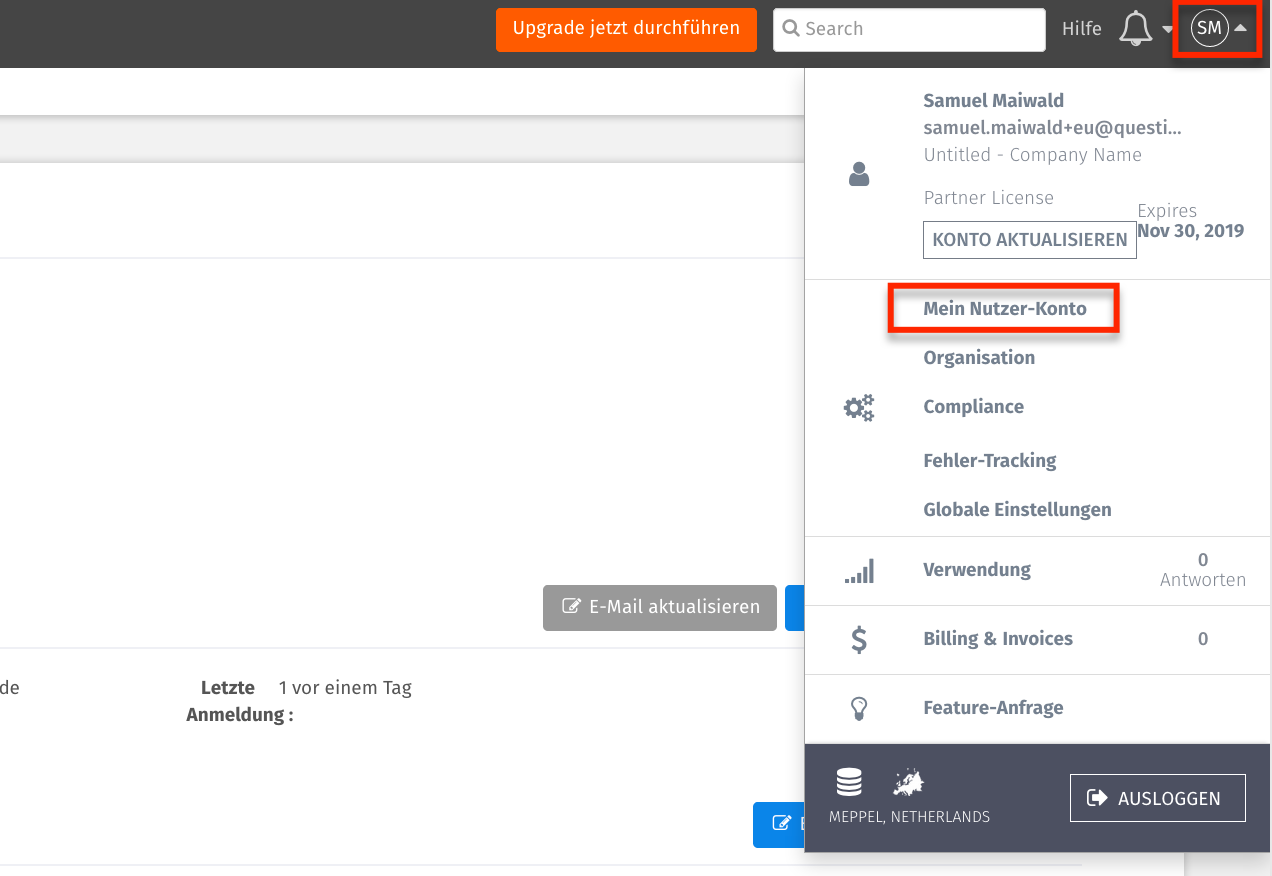Image resolution: width=1272 pixels, height=876 pixels.
Task: Open Globale Einstellungen menu entry
Action: tap(1017, 510)
